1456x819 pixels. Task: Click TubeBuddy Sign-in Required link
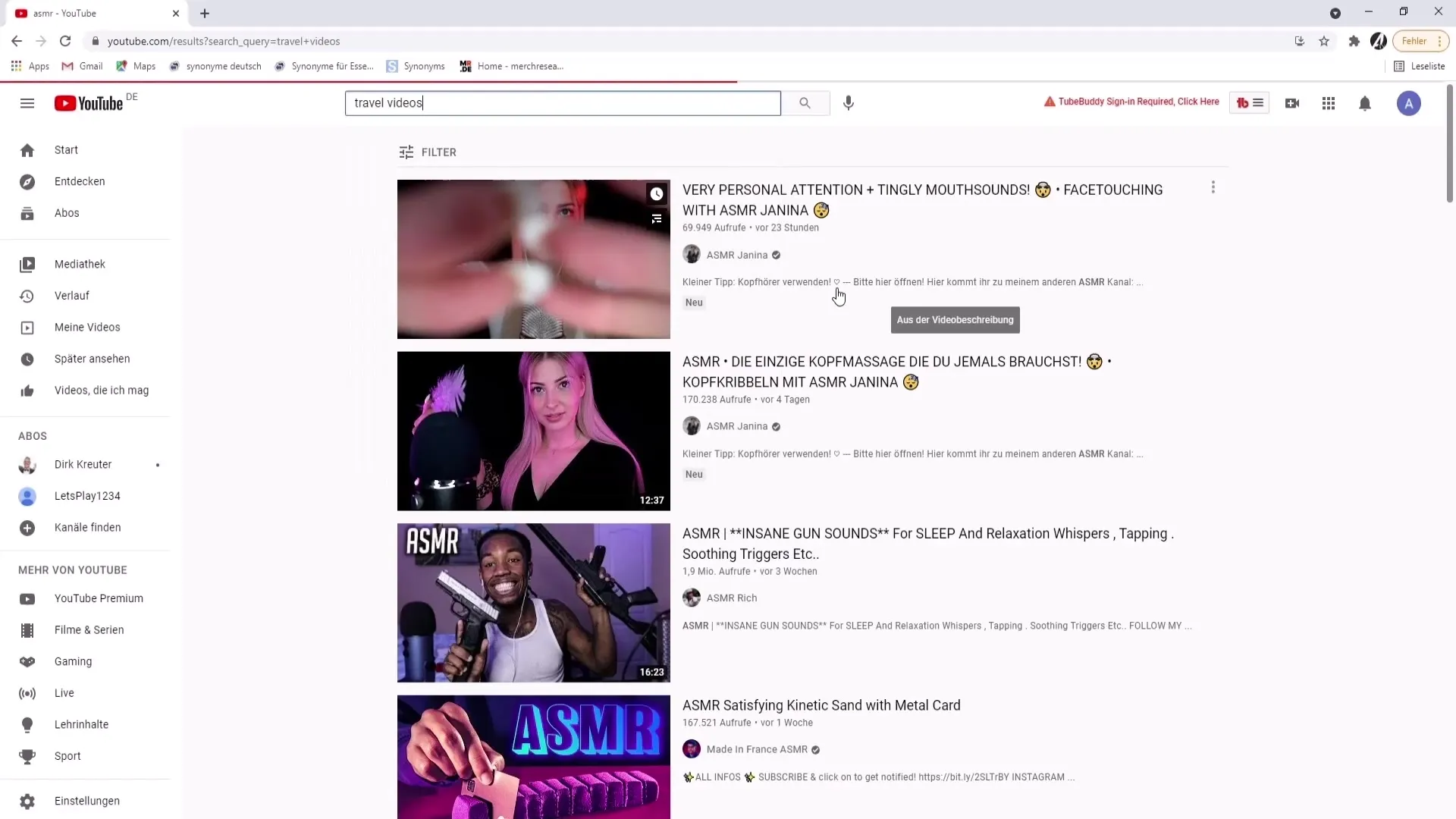click(x=1131, y=102)
